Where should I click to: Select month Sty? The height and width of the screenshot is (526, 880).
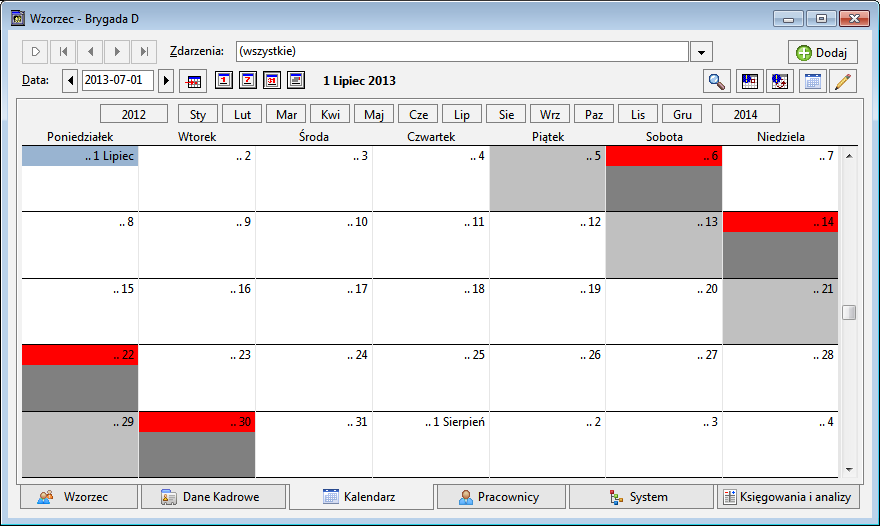click(198, 114)
